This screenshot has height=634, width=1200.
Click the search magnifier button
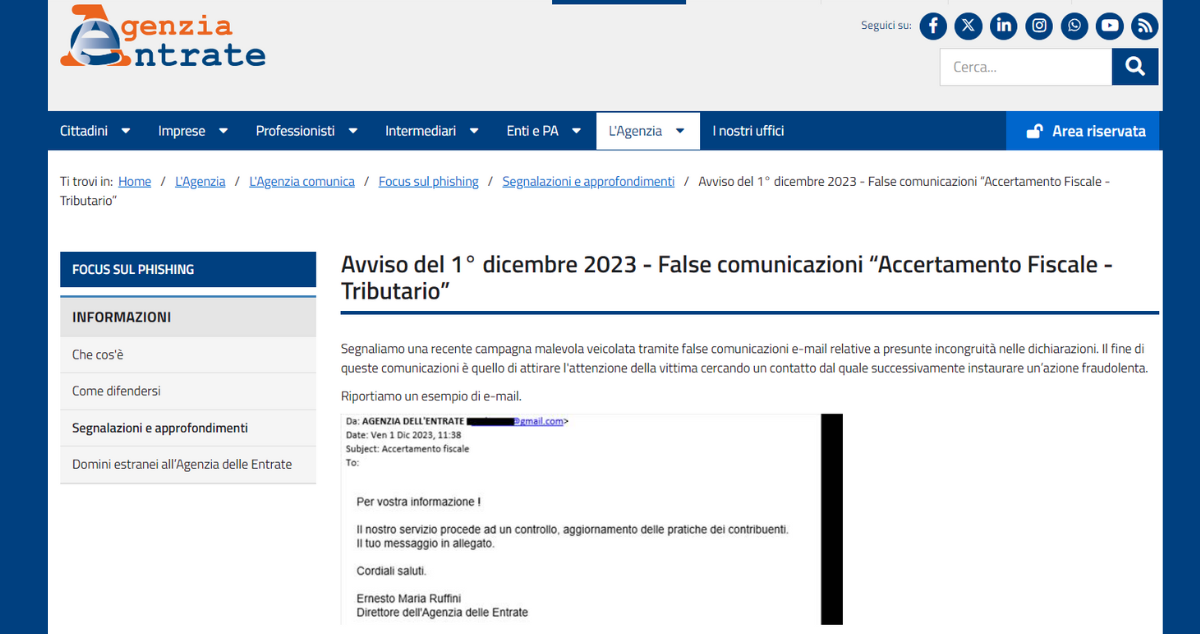(1135, 67)
